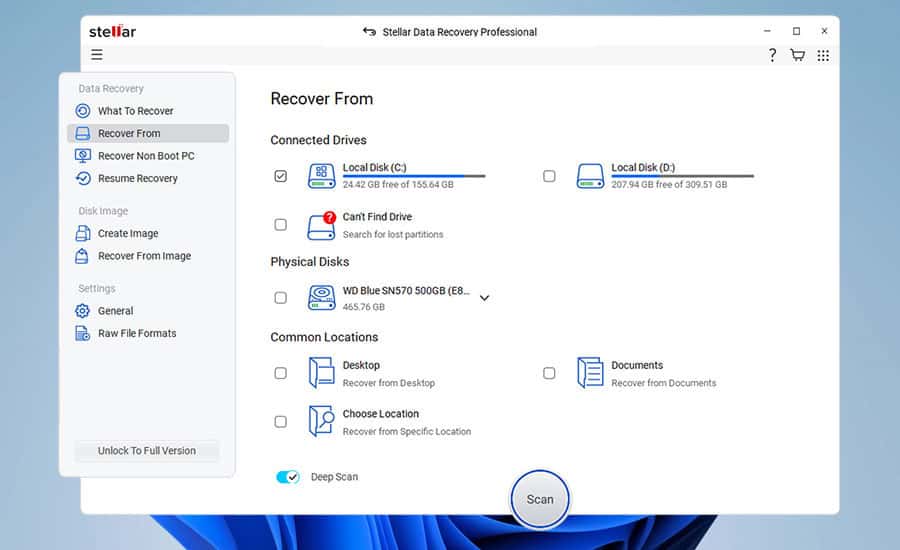Expand the WD Blue SN570 disk chevron
This screenshot has height=550, width=900.
click(484, 298)
